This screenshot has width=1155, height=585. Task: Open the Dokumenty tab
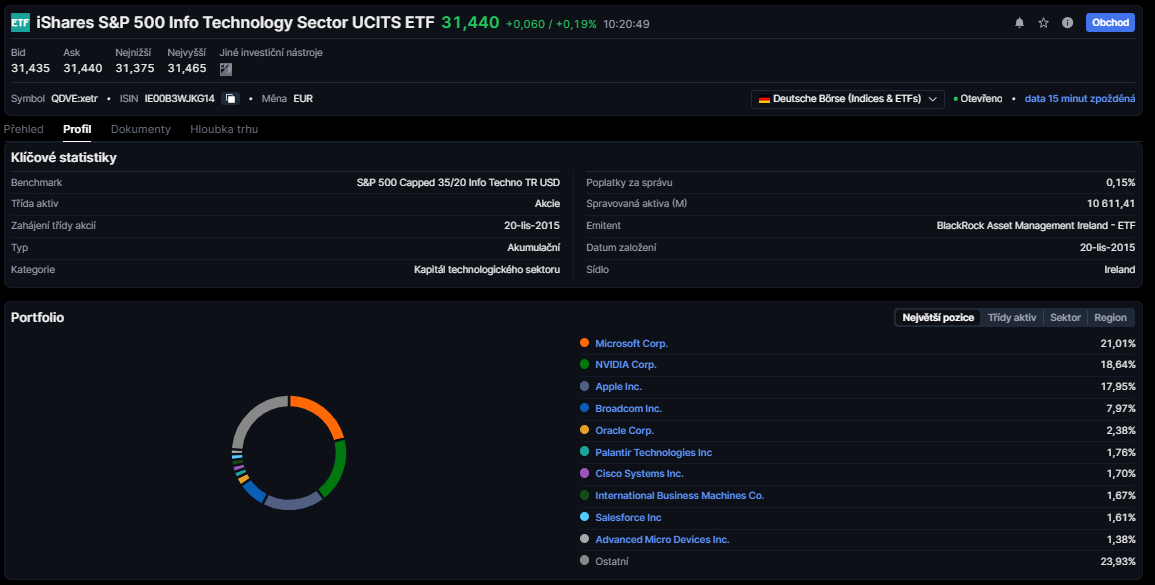(x=141, y=129)
